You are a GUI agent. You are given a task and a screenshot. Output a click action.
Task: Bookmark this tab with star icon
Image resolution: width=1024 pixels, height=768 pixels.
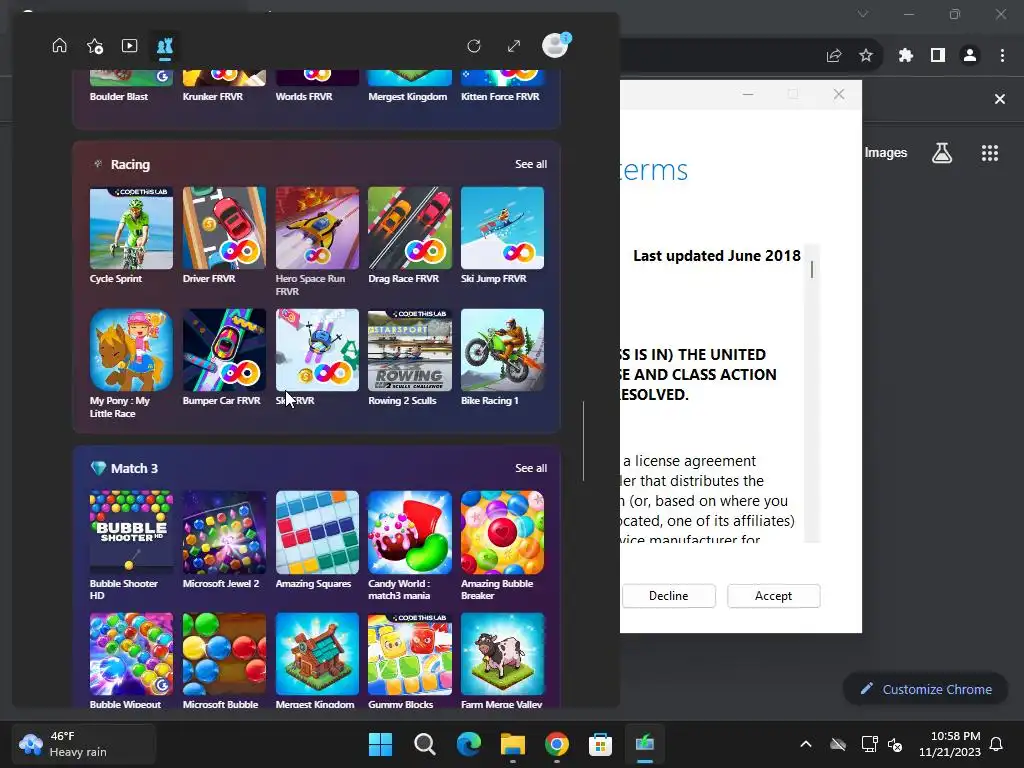pos(866,56)
